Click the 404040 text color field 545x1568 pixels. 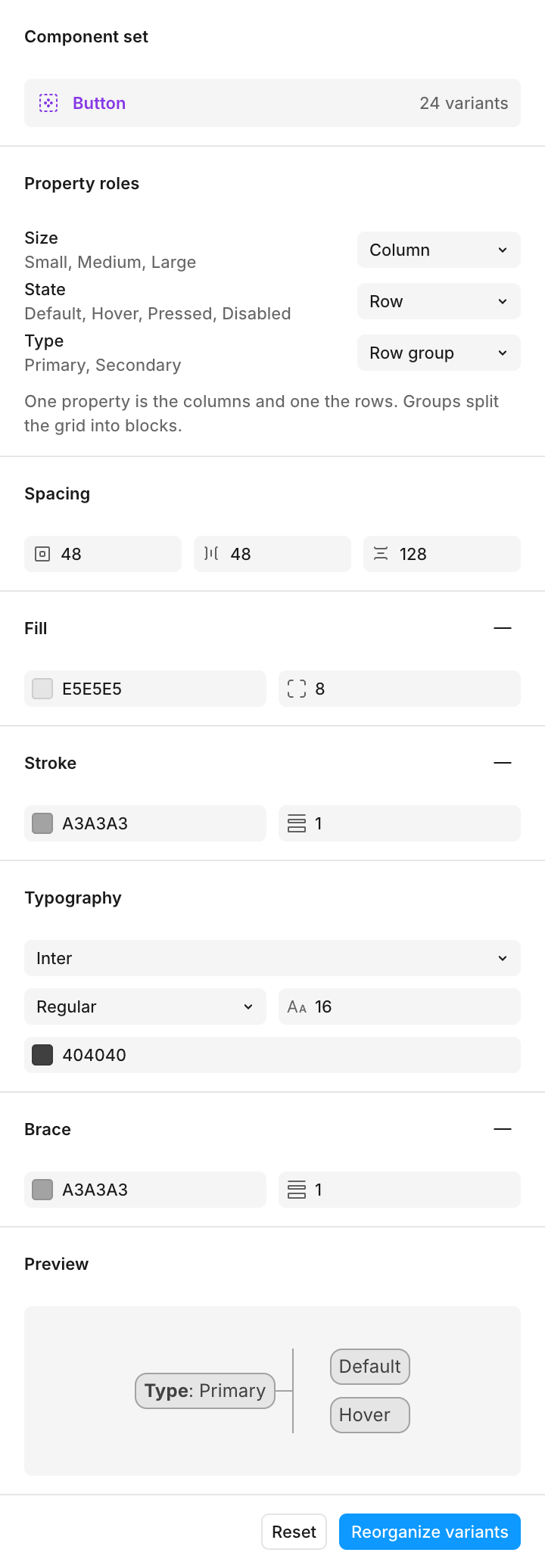pyautogui.click(x=272, y=1055)
